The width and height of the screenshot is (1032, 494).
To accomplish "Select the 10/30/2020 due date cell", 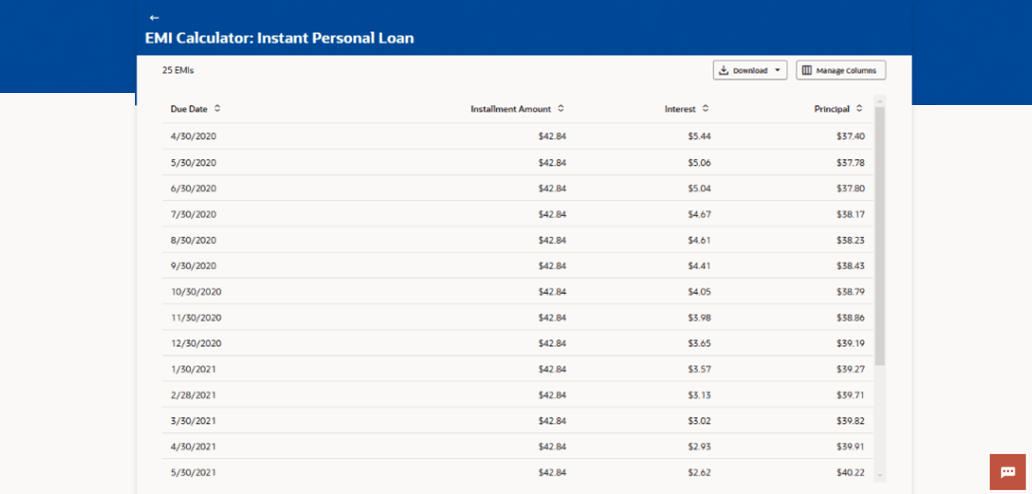I will (196, 291).
